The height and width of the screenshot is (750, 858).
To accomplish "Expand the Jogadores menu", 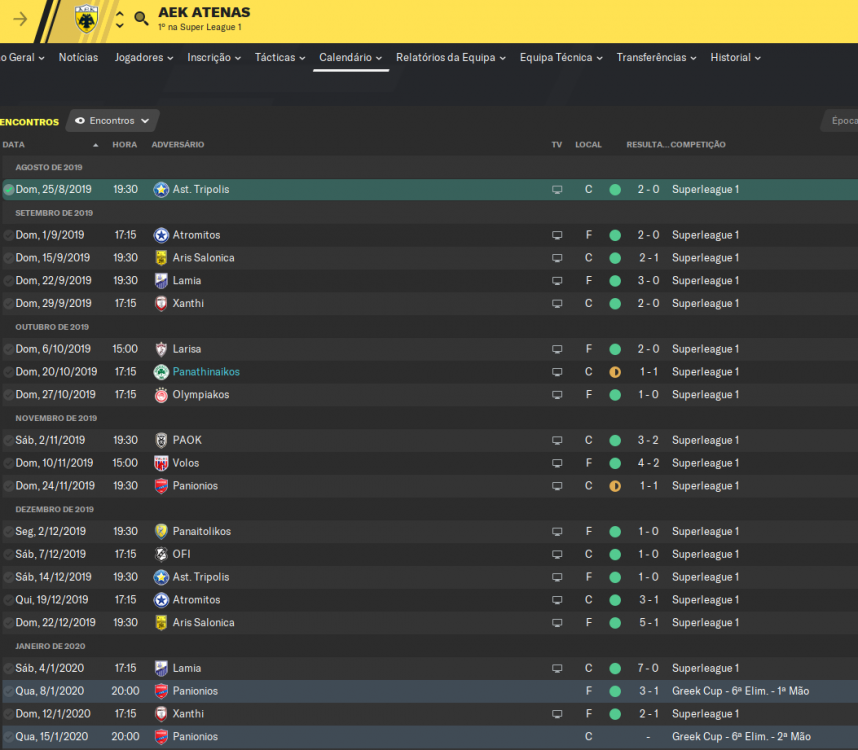I will point(144,57).
